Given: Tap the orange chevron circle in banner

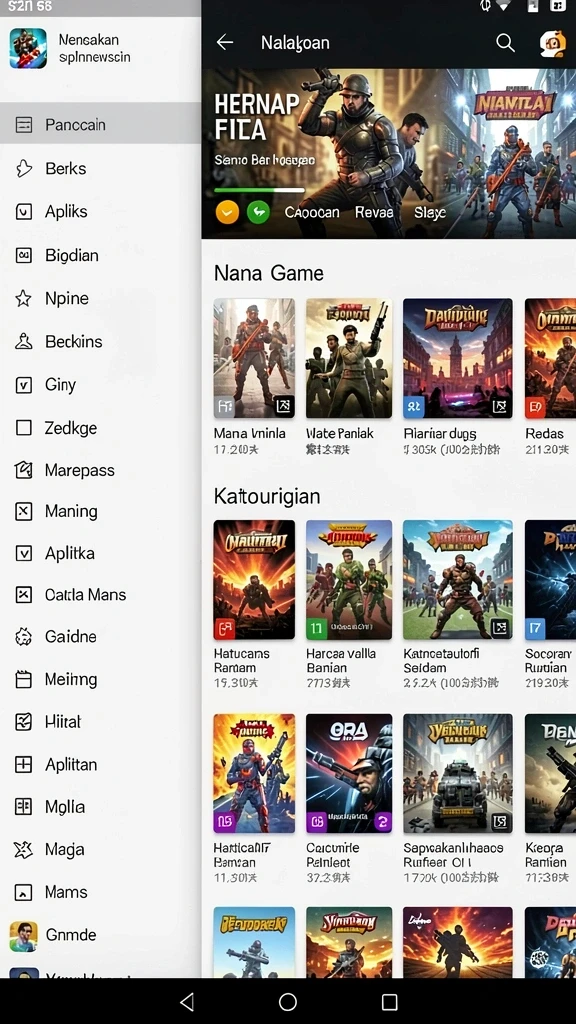Looking at the screenshot, I should pos(227,212).
